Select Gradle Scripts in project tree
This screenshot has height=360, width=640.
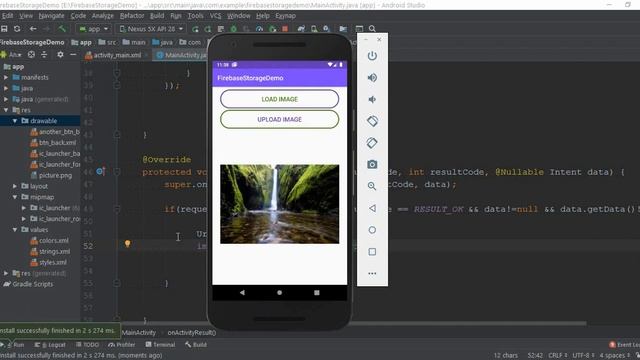(28, 284)
